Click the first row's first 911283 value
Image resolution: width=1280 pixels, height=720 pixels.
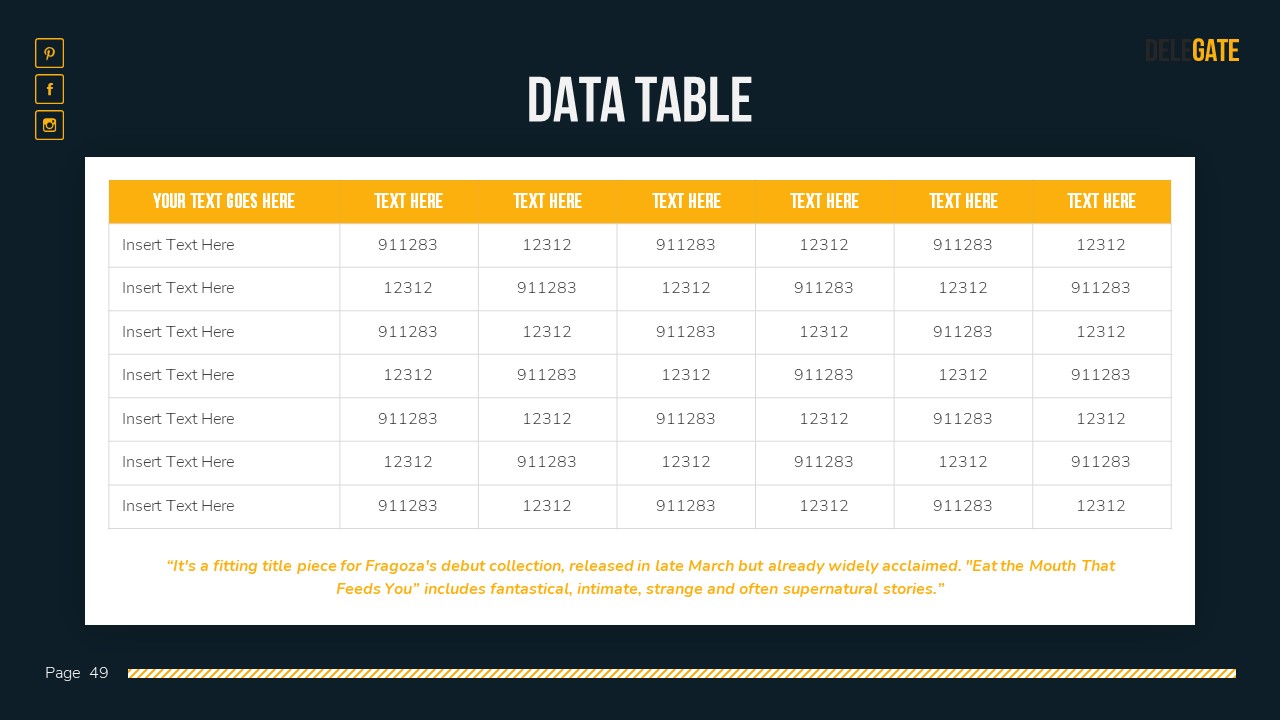point(408,245)
